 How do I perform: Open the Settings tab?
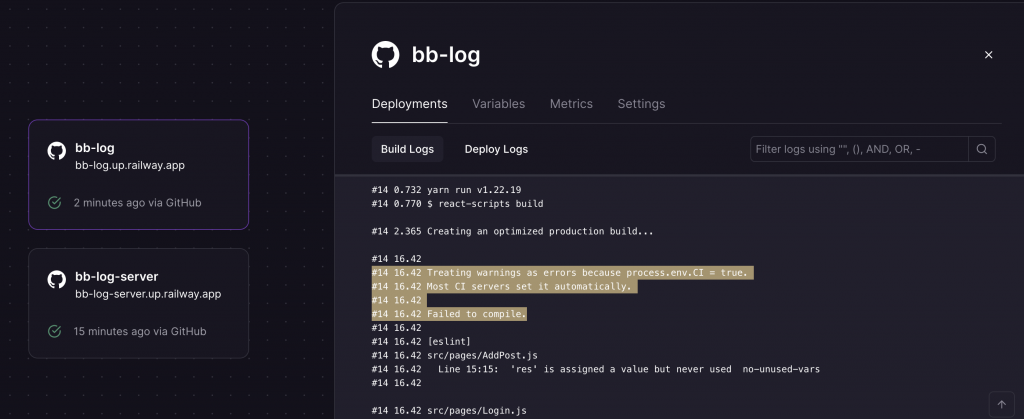641,104
